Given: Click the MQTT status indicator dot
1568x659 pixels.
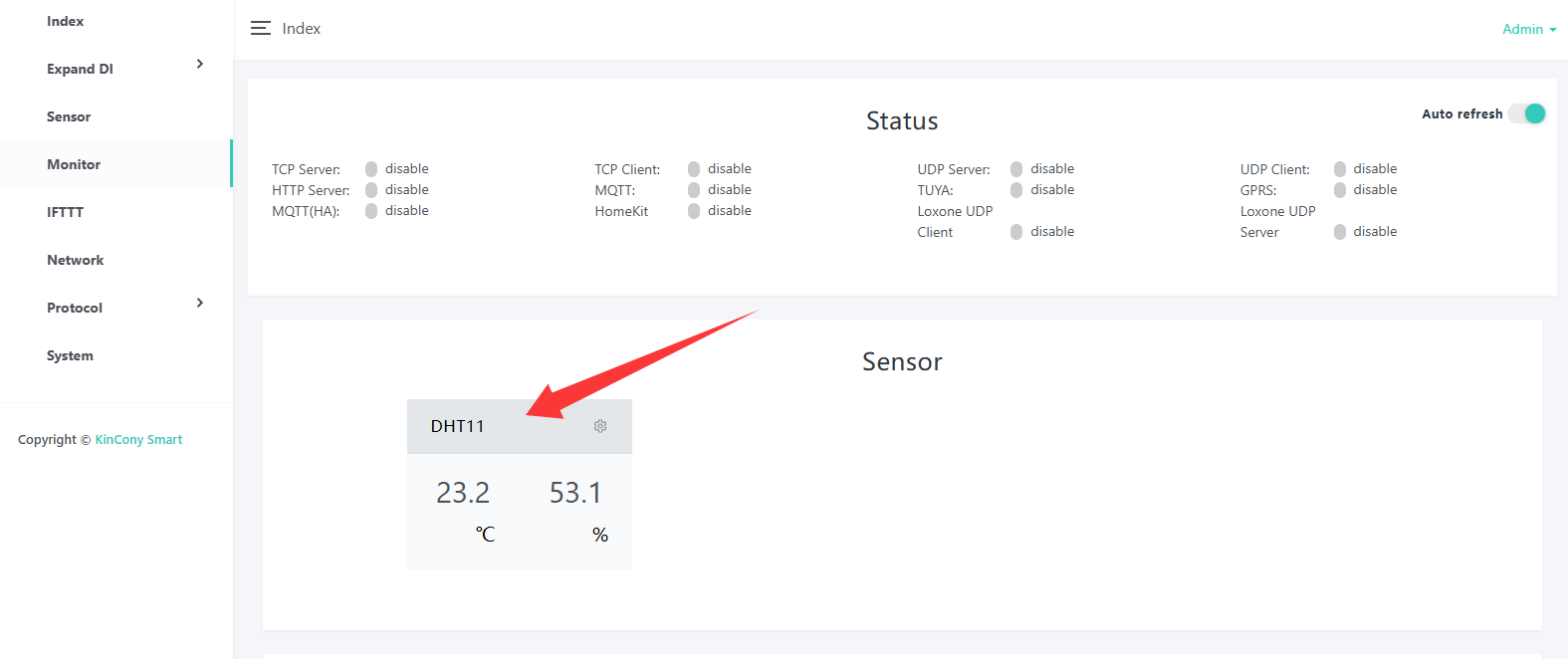Looking at the screenshot, I should click(x=694, y=190).
